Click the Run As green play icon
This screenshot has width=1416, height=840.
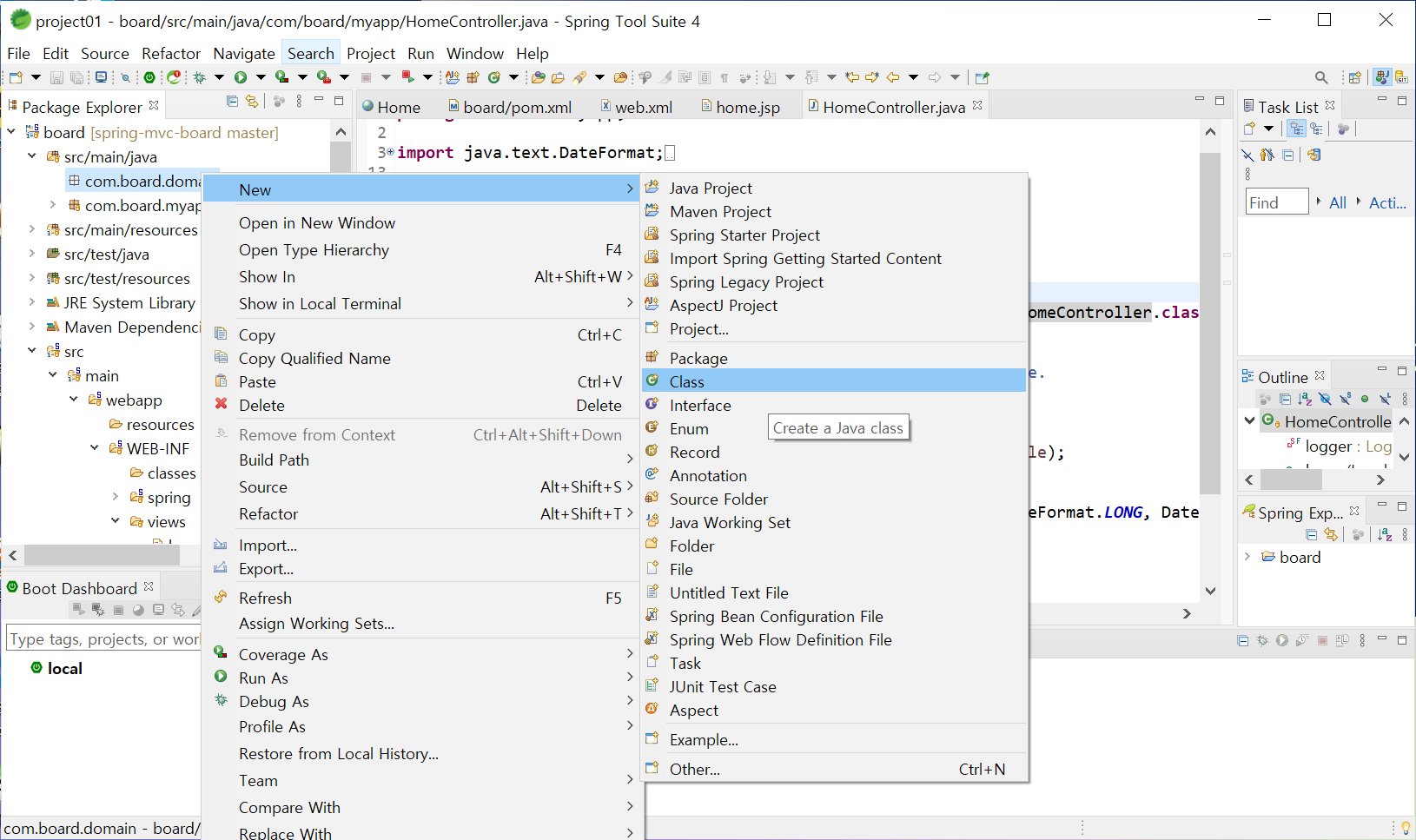point(222,677)
